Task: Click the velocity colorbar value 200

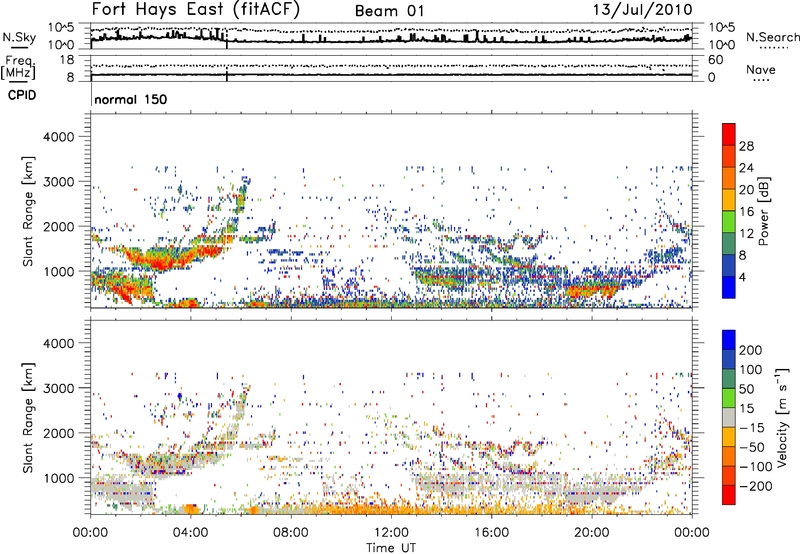Action: tap(751, 350)
